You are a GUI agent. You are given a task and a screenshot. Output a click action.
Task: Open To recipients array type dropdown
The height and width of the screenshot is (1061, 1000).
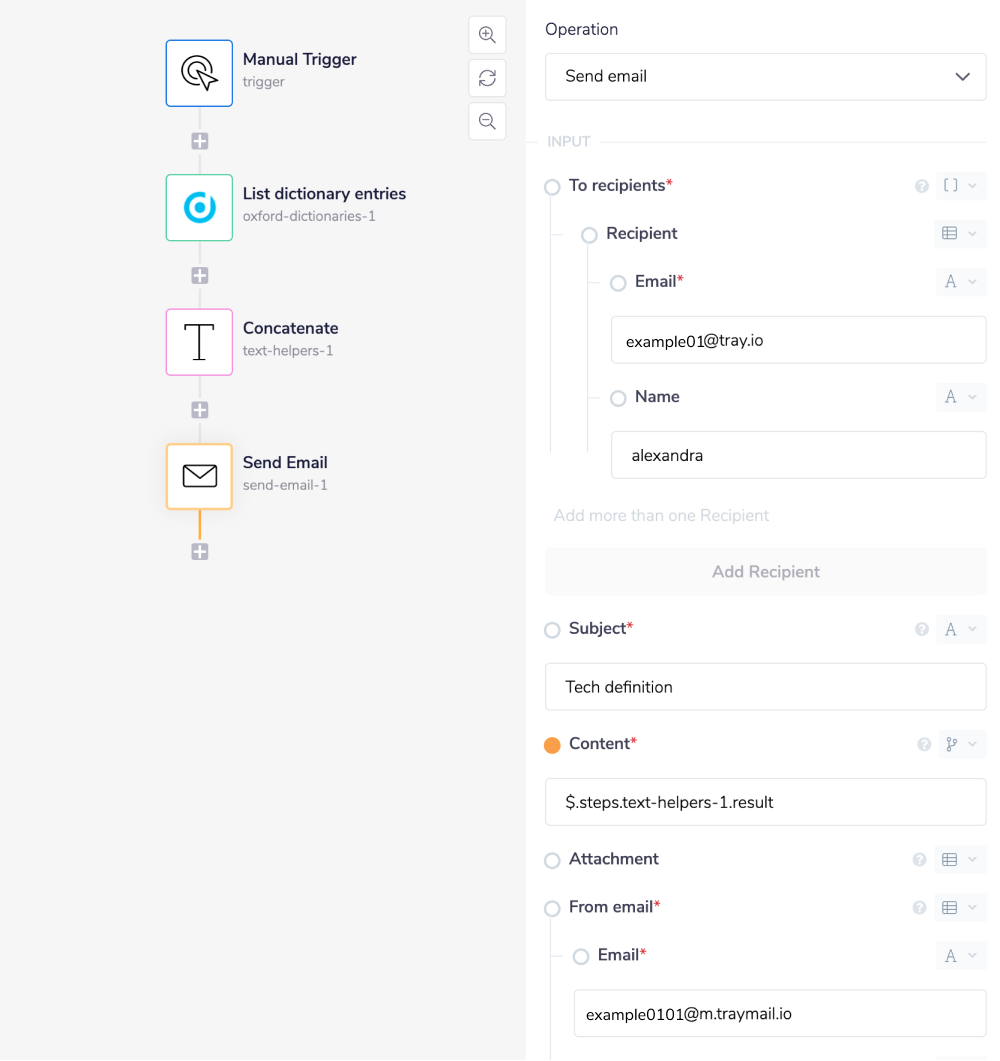pos(959,186)
